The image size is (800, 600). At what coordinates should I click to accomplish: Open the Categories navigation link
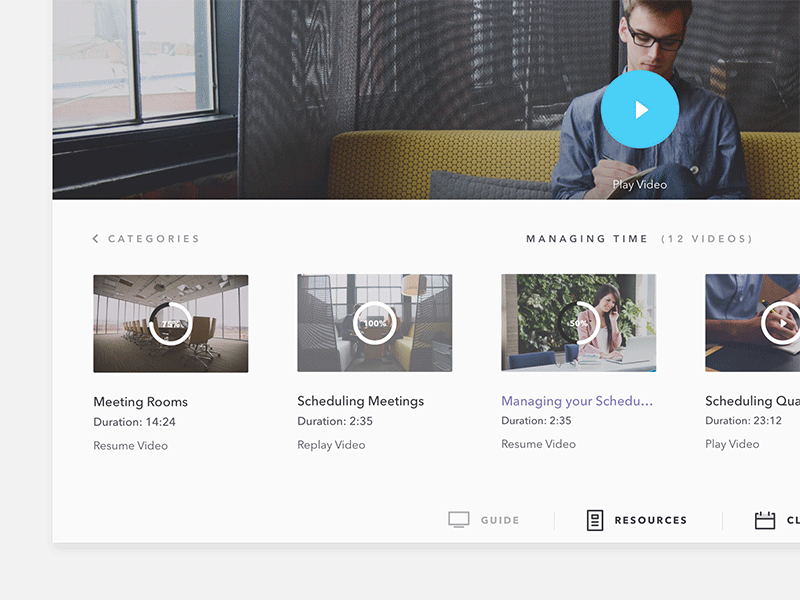pyautogui.click(x=154, y=238)
